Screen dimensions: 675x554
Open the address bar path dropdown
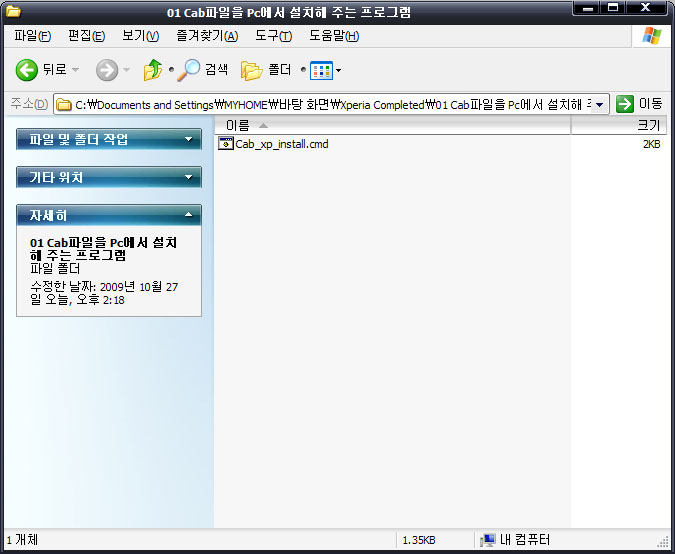pos(600,104)
